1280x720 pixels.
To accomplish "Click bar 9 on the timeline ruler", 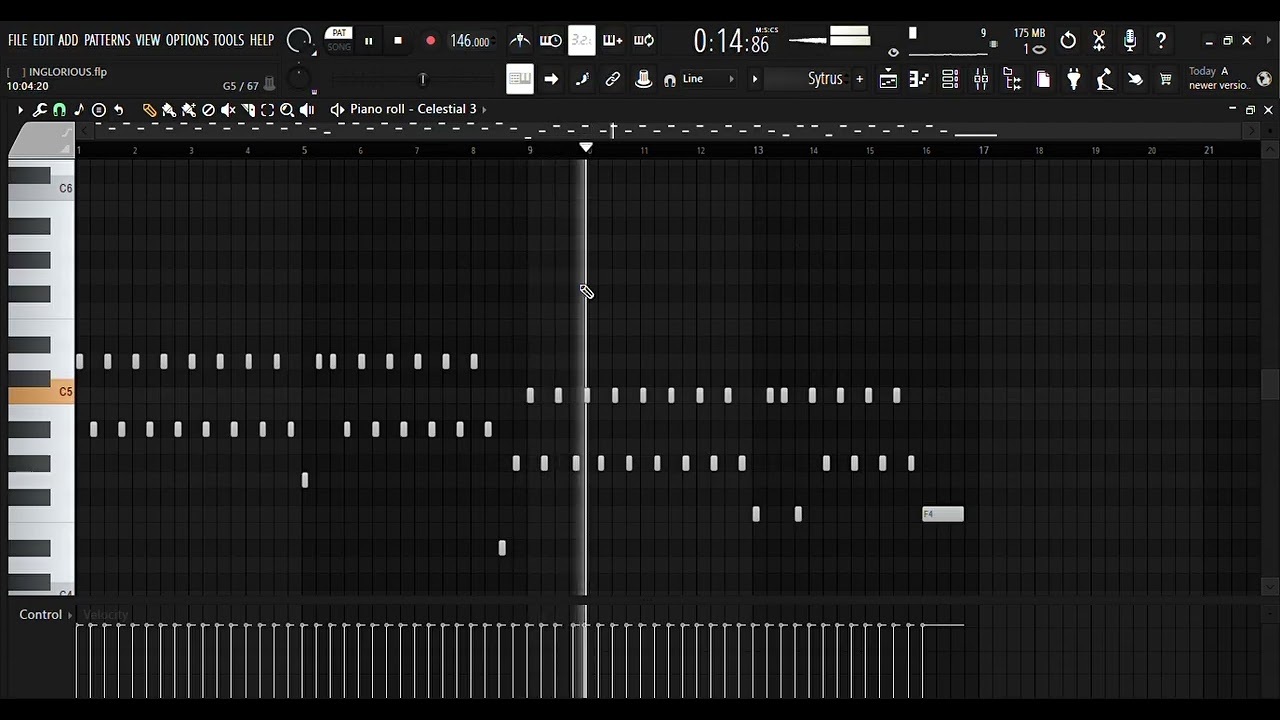I will click(x=530, y=151).
